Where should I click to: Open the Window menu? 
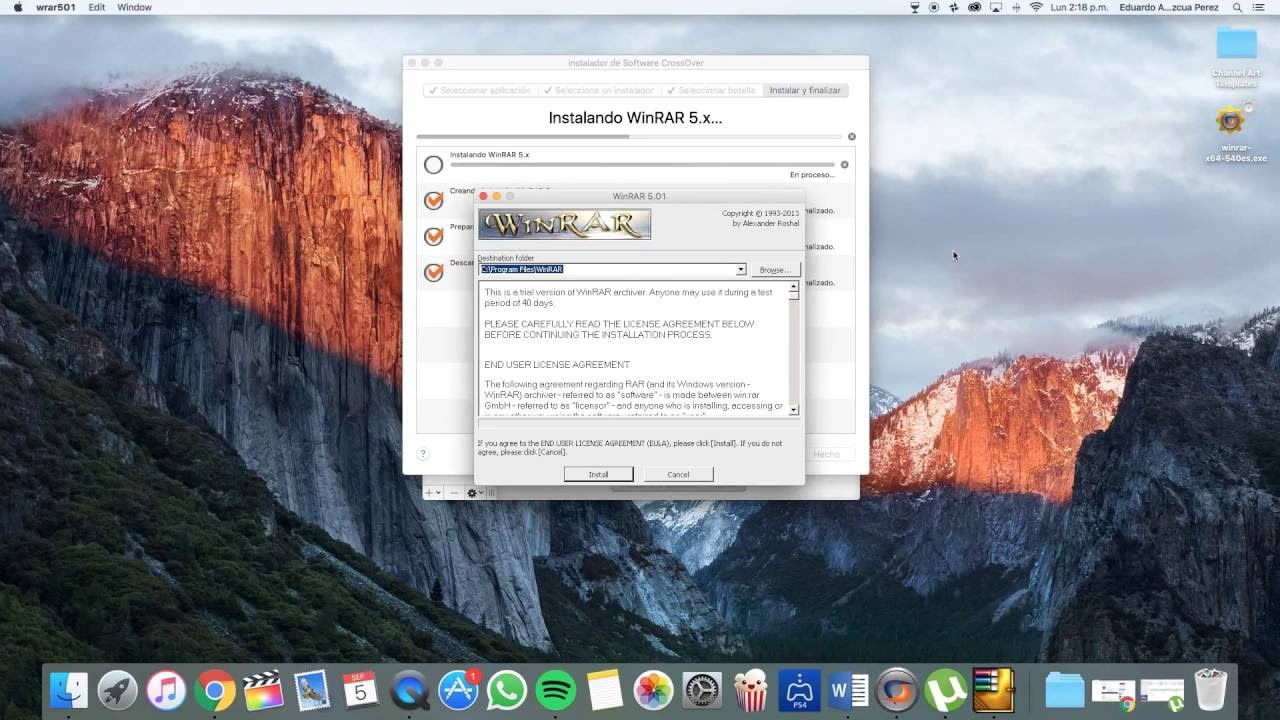point(135,7)
